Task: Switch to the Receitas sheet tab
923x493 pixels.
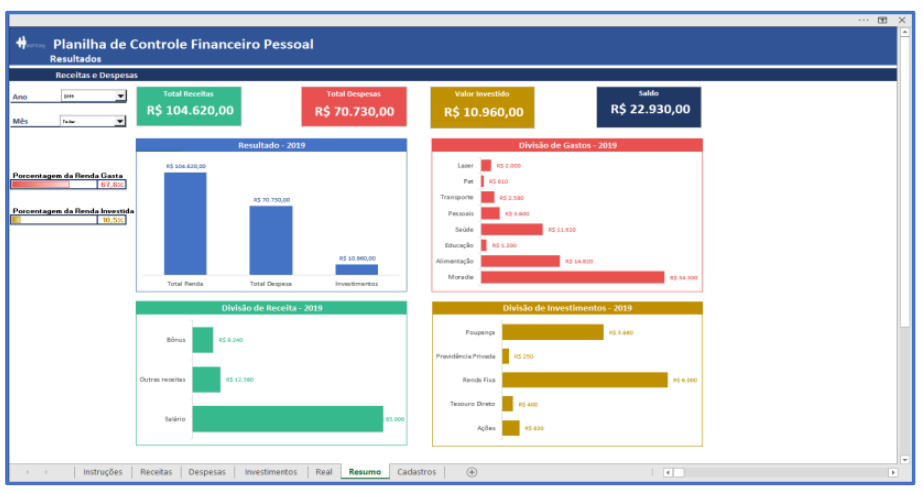Action: (x=156, y=472)
